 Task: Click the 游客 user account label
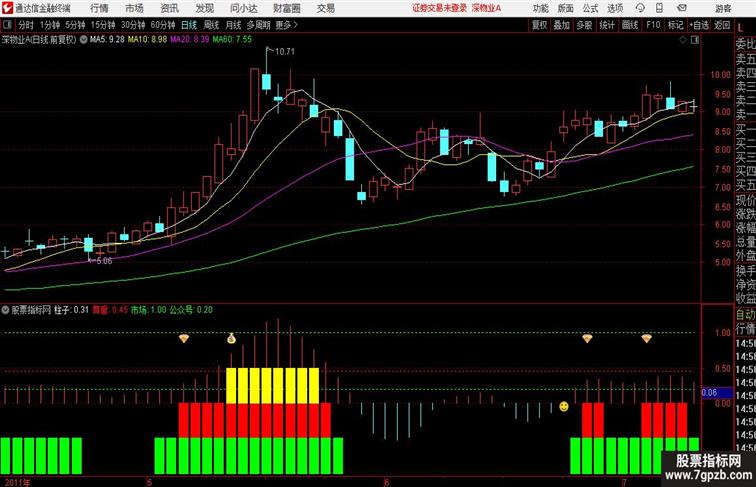tap(723, 8)
